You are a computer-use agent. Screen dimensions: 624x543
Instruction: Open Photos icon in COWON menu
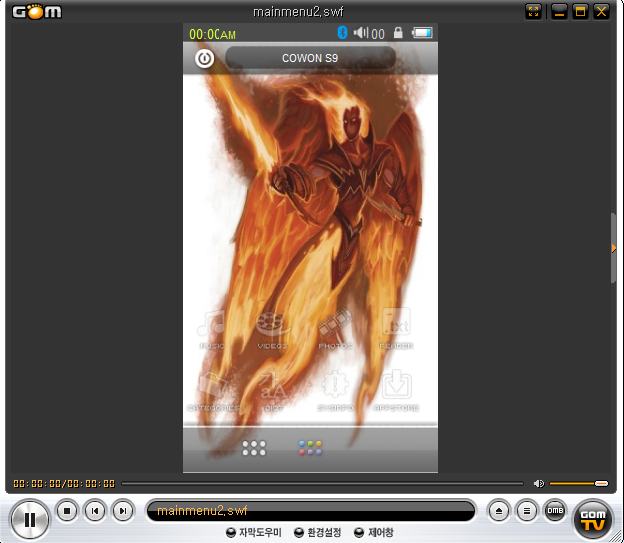(335, 329)
